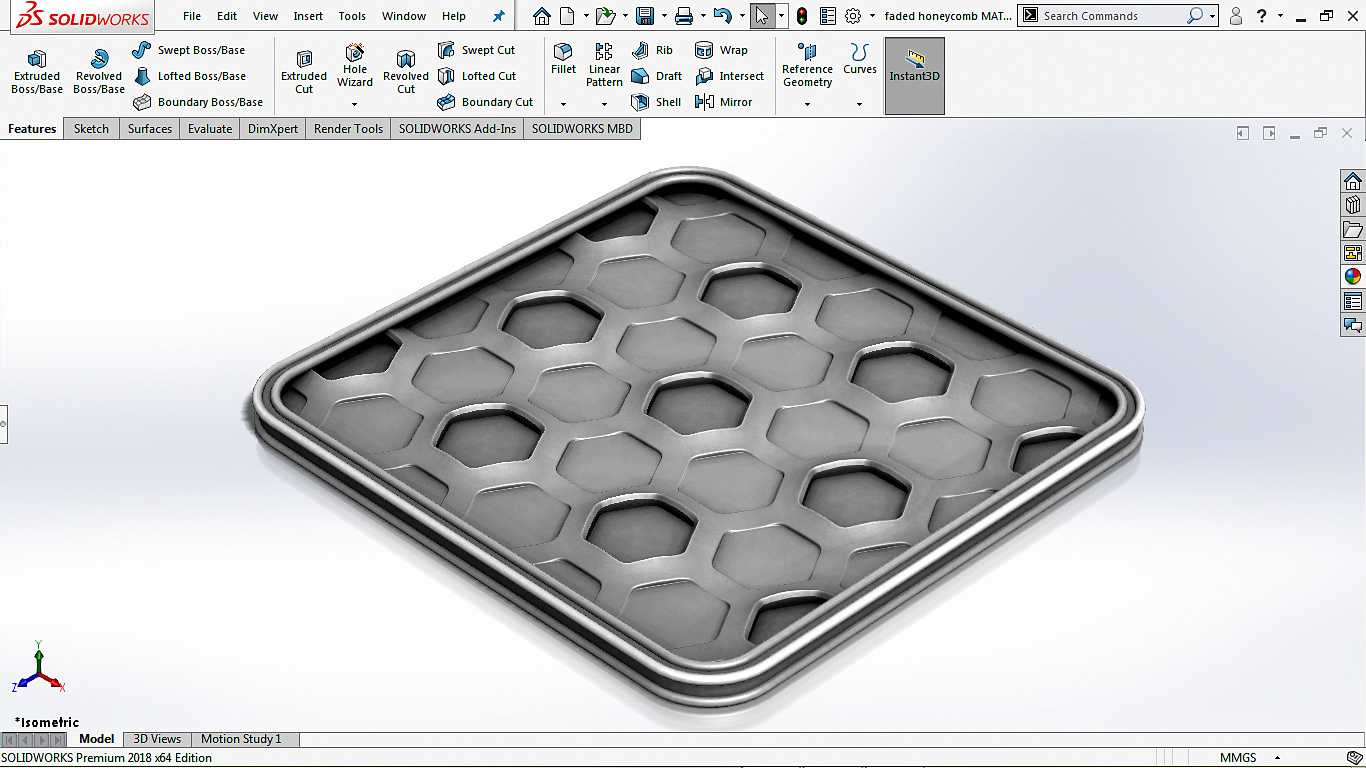The image size is (1366, 768).
Task: Select the Revolved Cut tool
Action: (406, 72)
